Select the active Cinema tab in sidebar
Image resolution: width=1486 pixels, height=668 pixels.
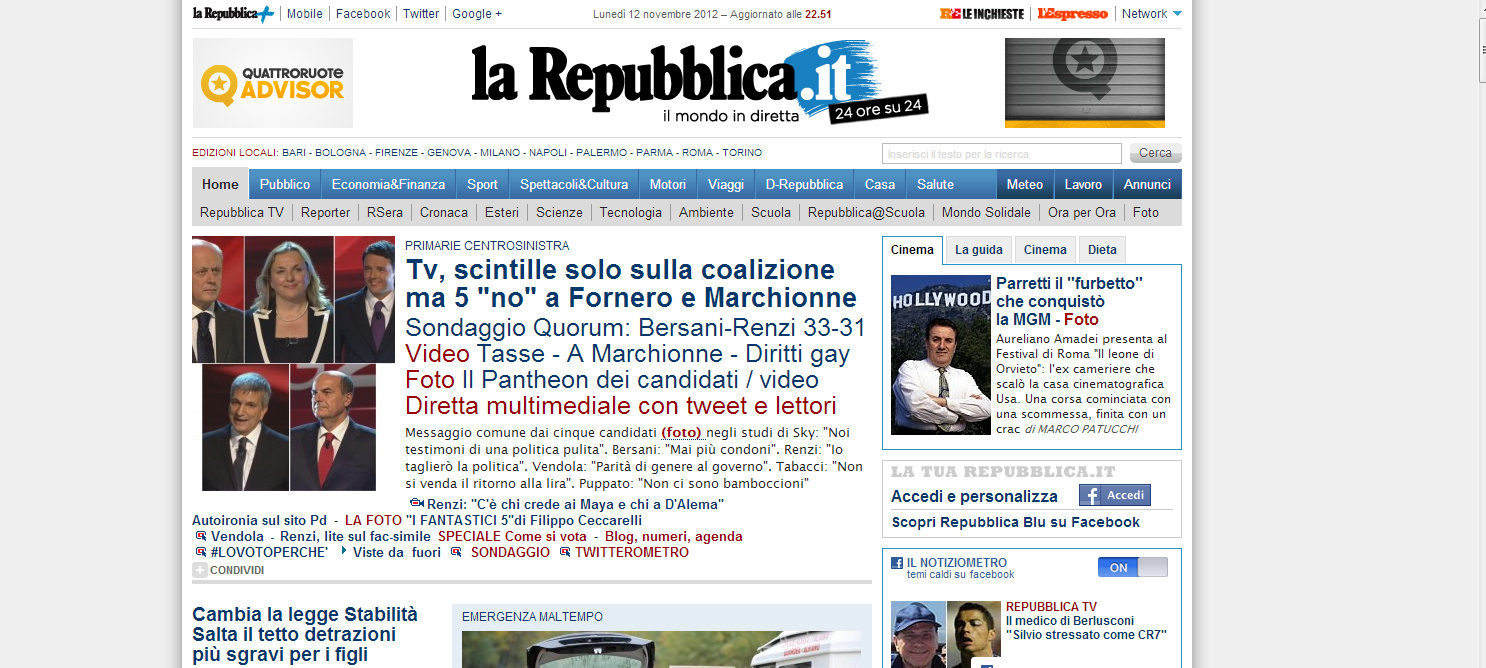913,250
